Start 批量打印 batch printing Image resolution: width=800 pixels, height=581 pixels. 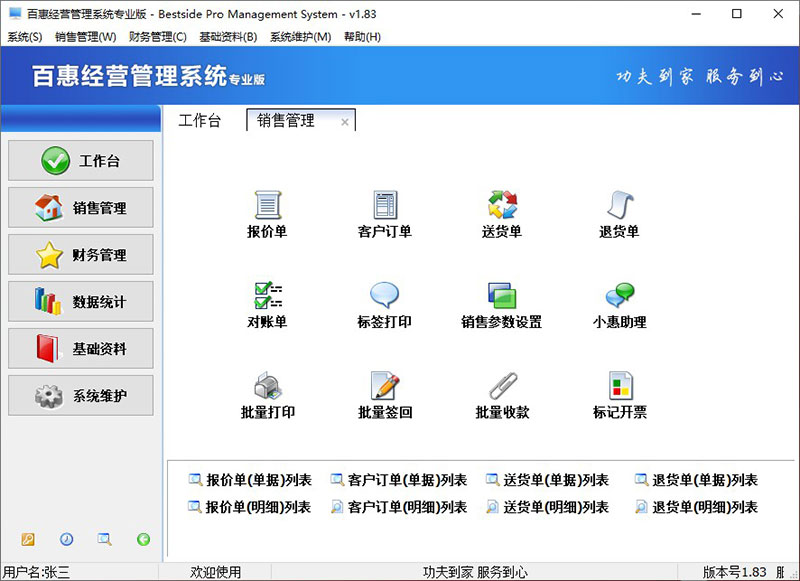tap(267, 395)
